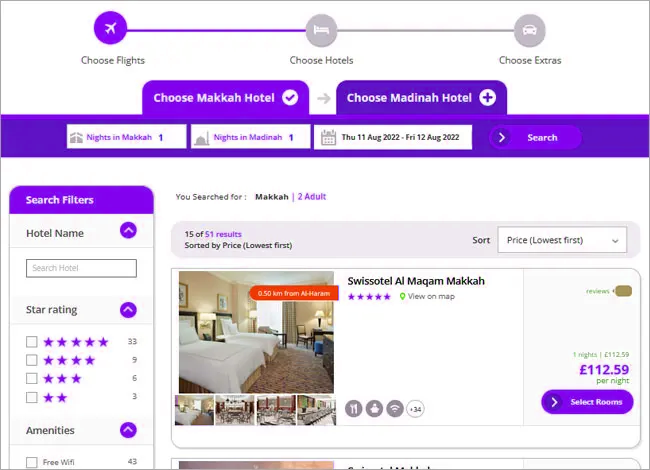Click the £112.59 per night price

tap(604, 370)
